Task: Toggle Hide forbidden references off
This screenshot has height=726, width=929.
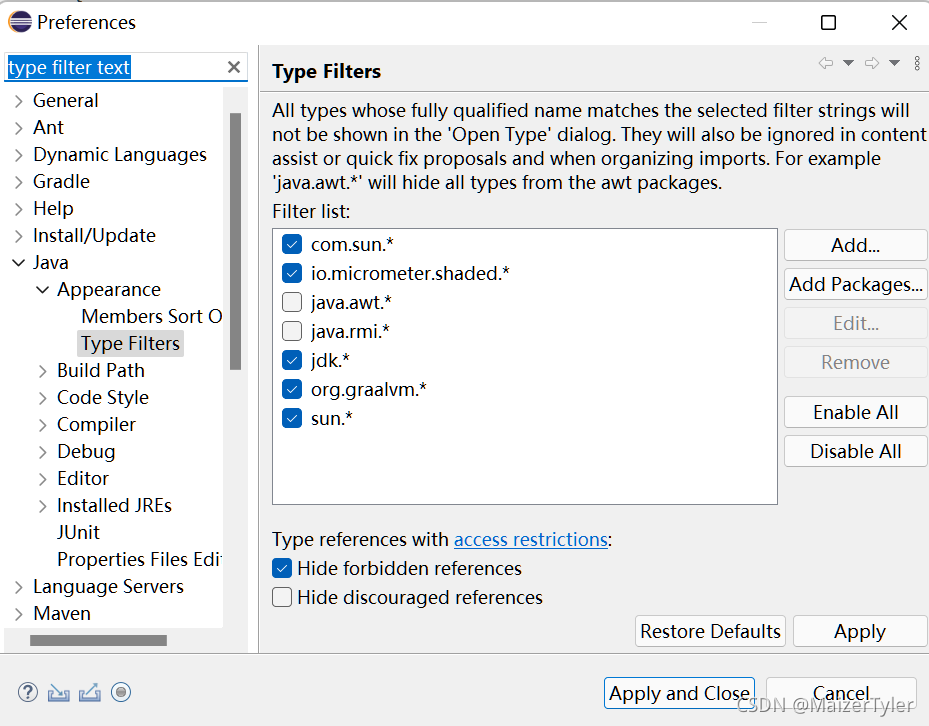Action: (282, 568)
